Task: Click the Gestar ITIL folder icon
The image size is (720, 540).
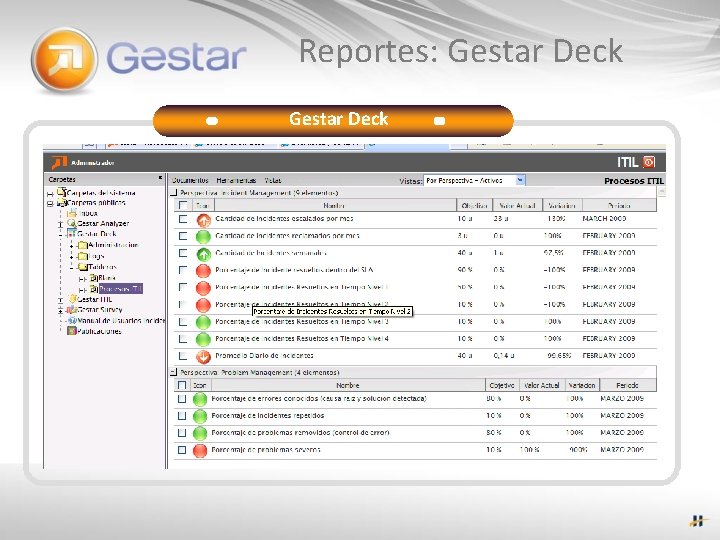Action: (72, 299)
